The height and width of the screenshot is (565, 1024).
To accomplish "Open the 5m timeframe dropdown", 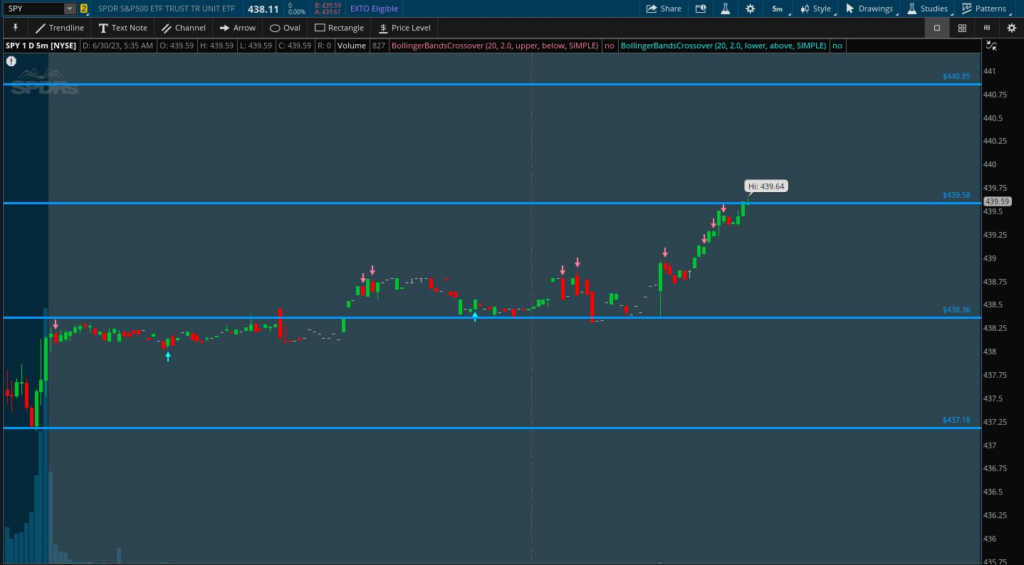I will (x=778, y=8).
